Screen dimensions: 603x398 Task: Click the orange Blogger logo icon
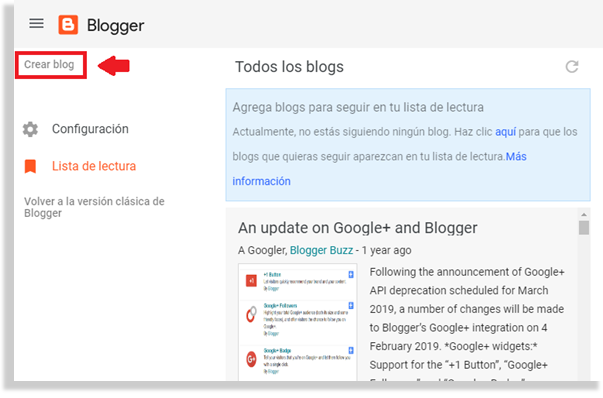68,25
